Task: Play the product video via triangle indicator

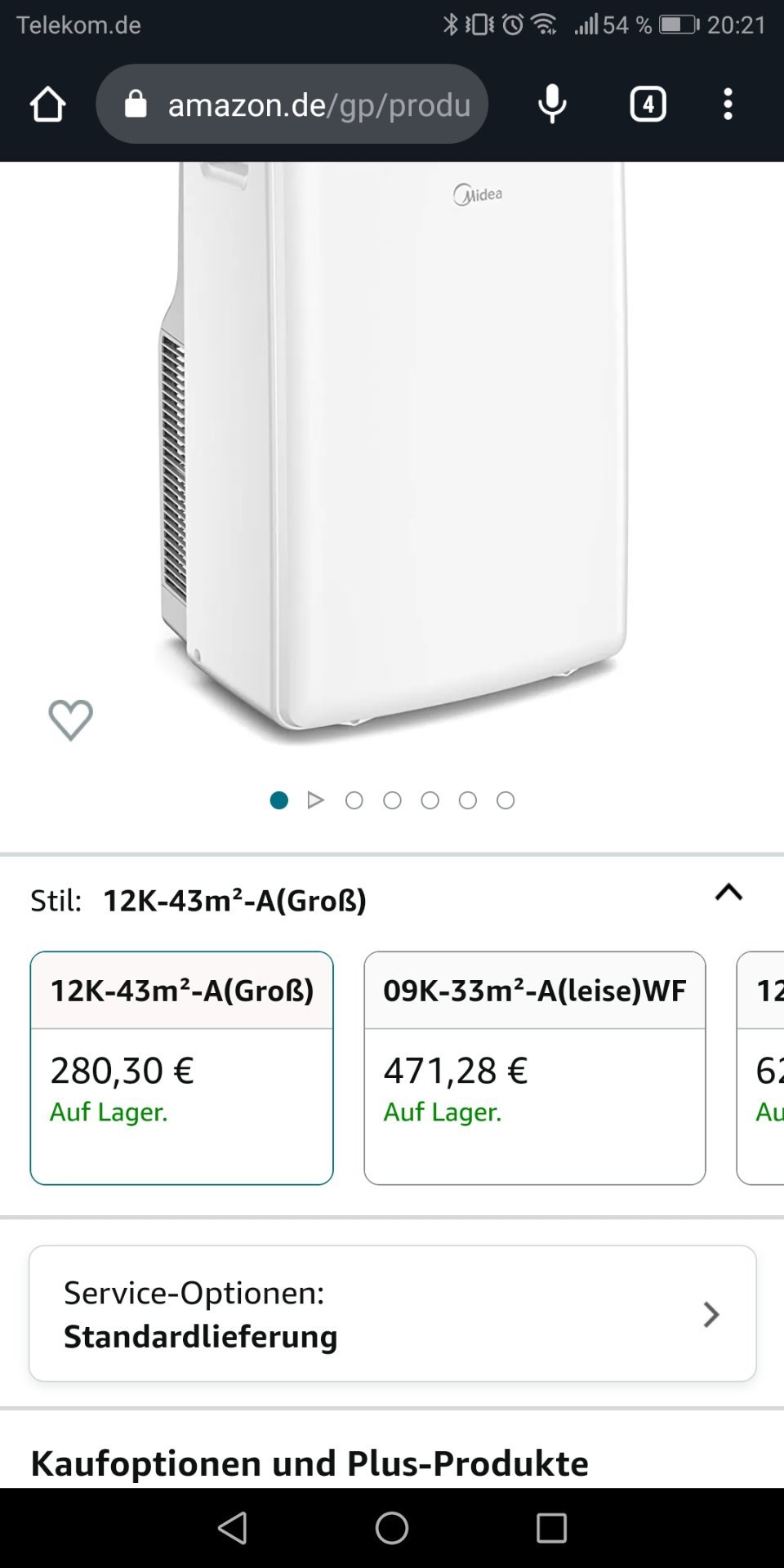Action: tap(316, 800)
